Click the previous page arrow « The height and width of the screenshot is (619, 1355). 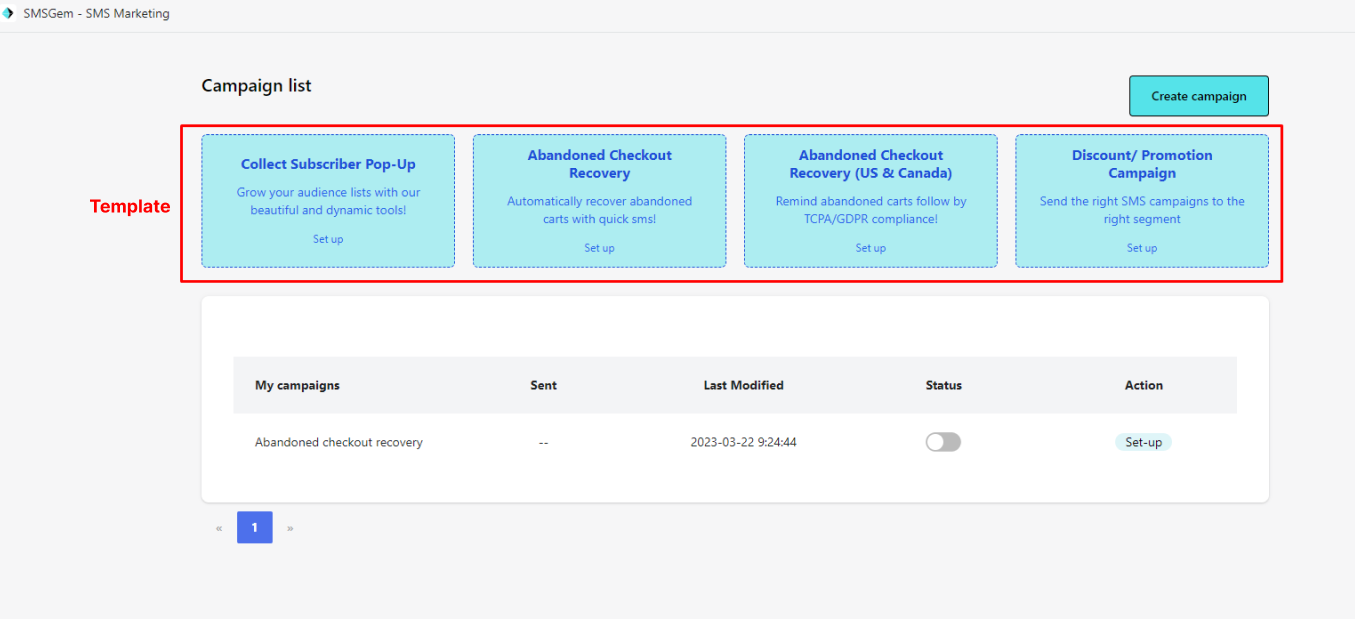[x=219, y=528]
